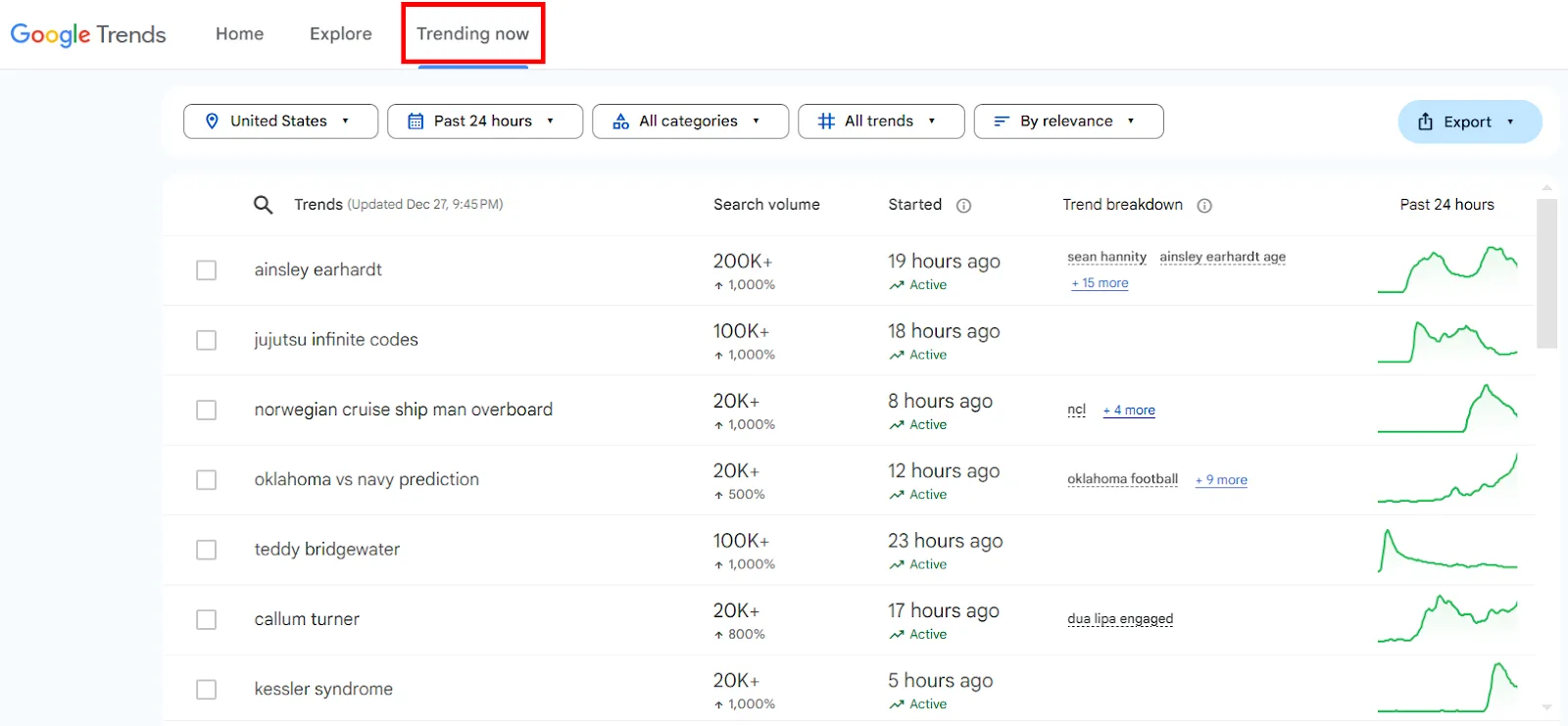The height and width of the screenshot is (726, 1568).
Task: Click the Search volume column header
Action: pyautogui.click(x=766, y=205)
